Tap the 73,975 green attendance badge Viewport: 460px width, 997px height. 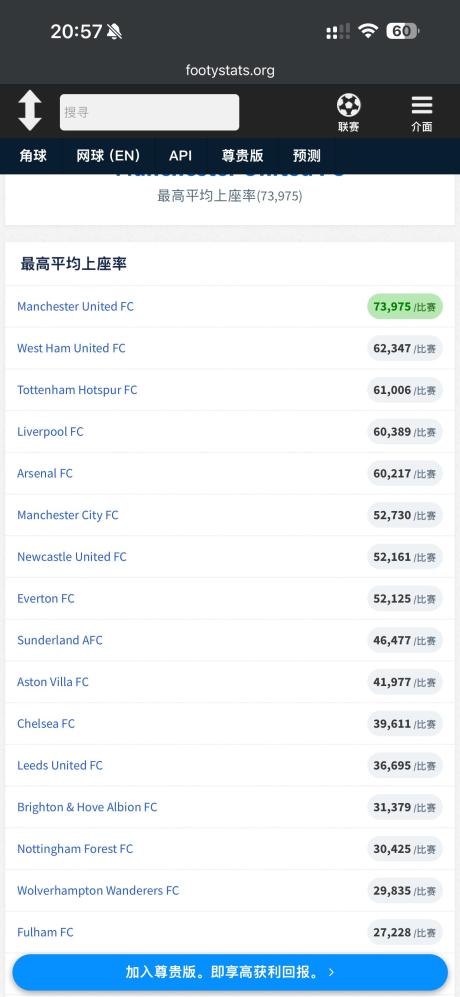coord(405,306)
